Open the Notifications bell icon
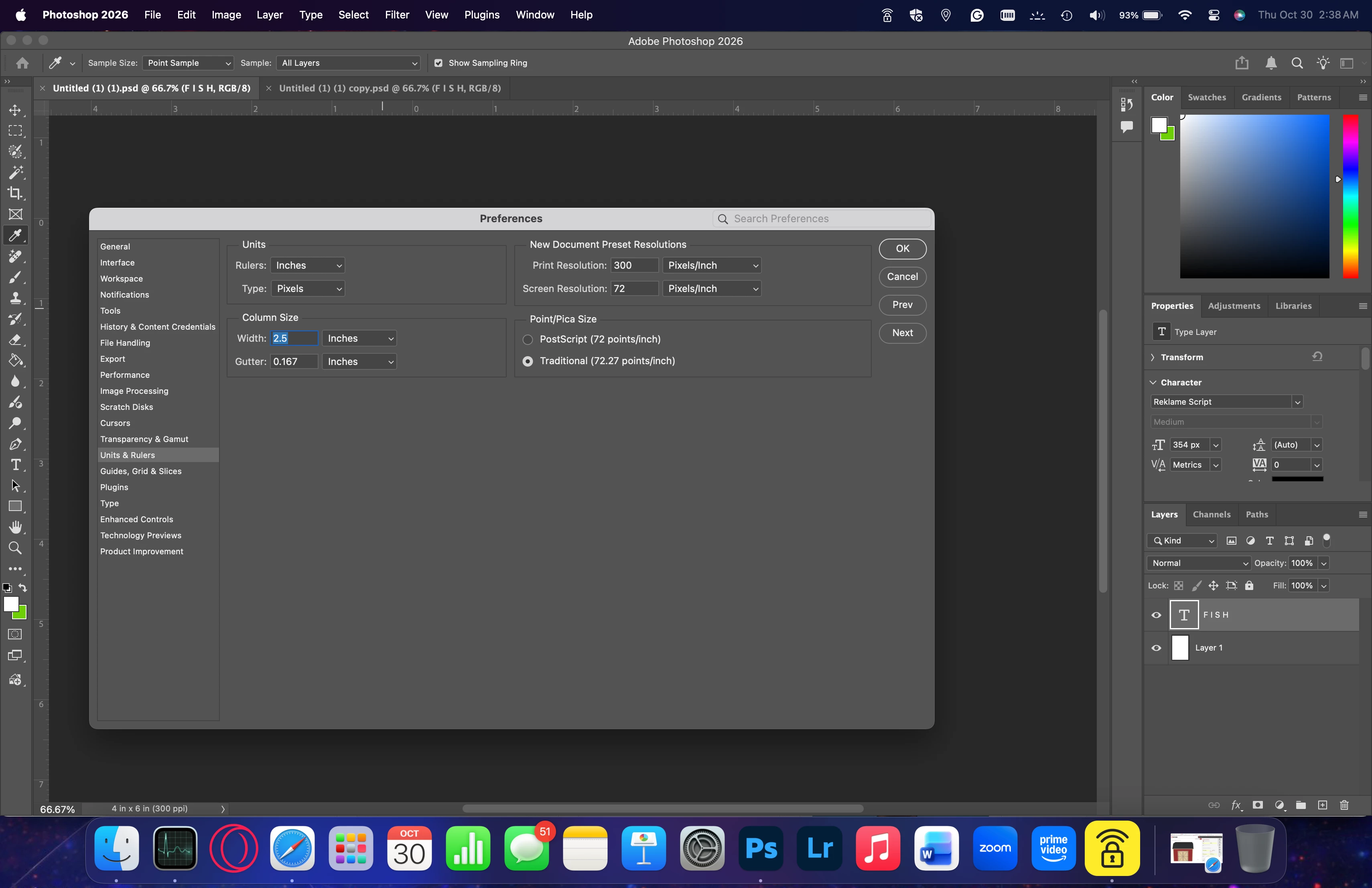 [1271, 63]
